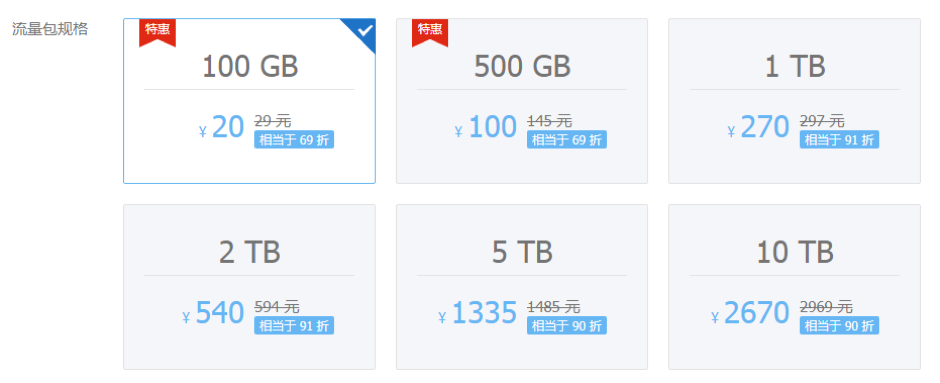Click the ¥2670 price on 10 TB card
This screenshot has width=940, height=383.
pyautogui.click(x=750, y=313)
